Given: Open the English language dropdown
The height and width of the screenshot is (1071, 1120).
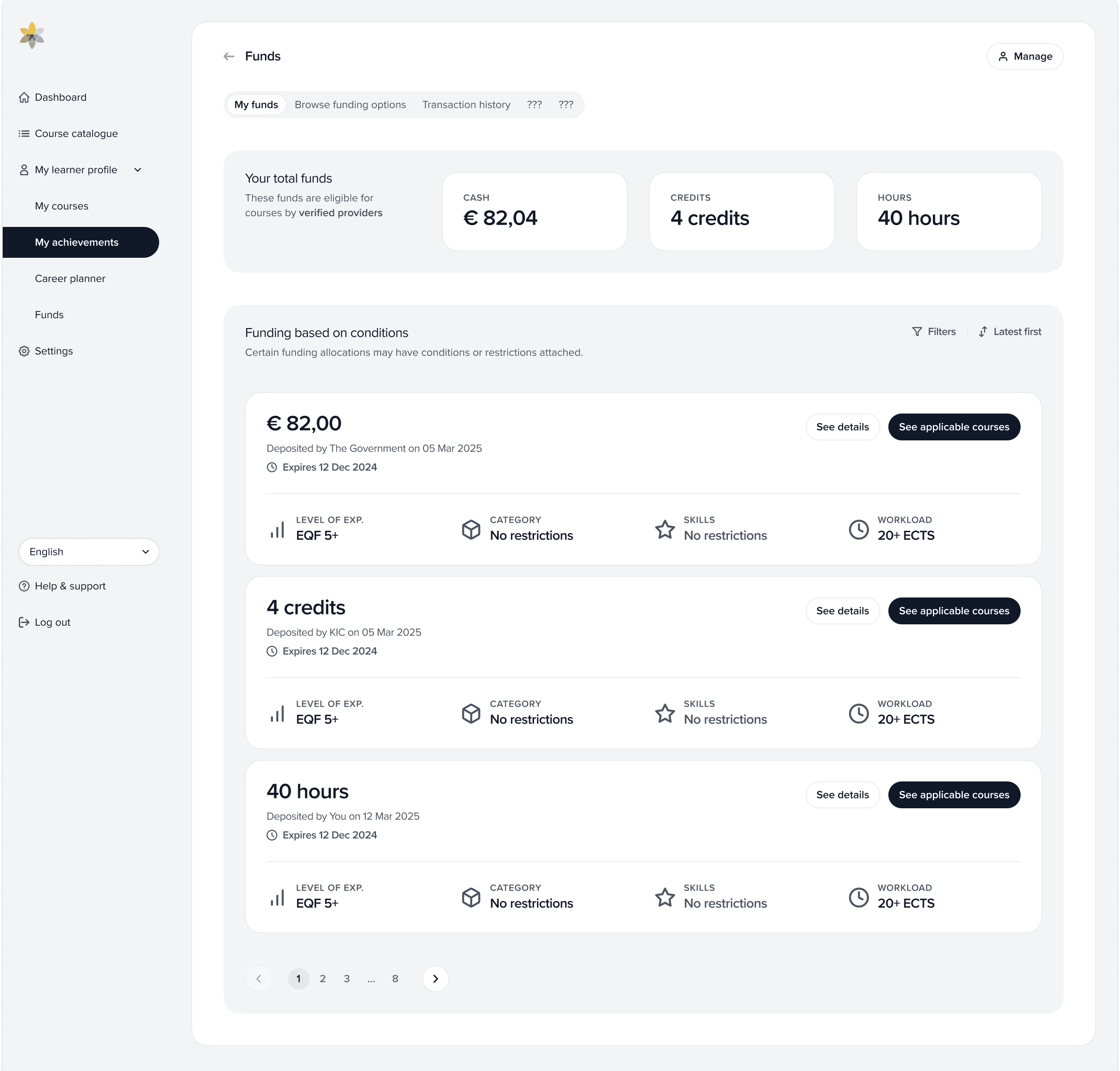Looking at the screenshot, I should (89, 551).
